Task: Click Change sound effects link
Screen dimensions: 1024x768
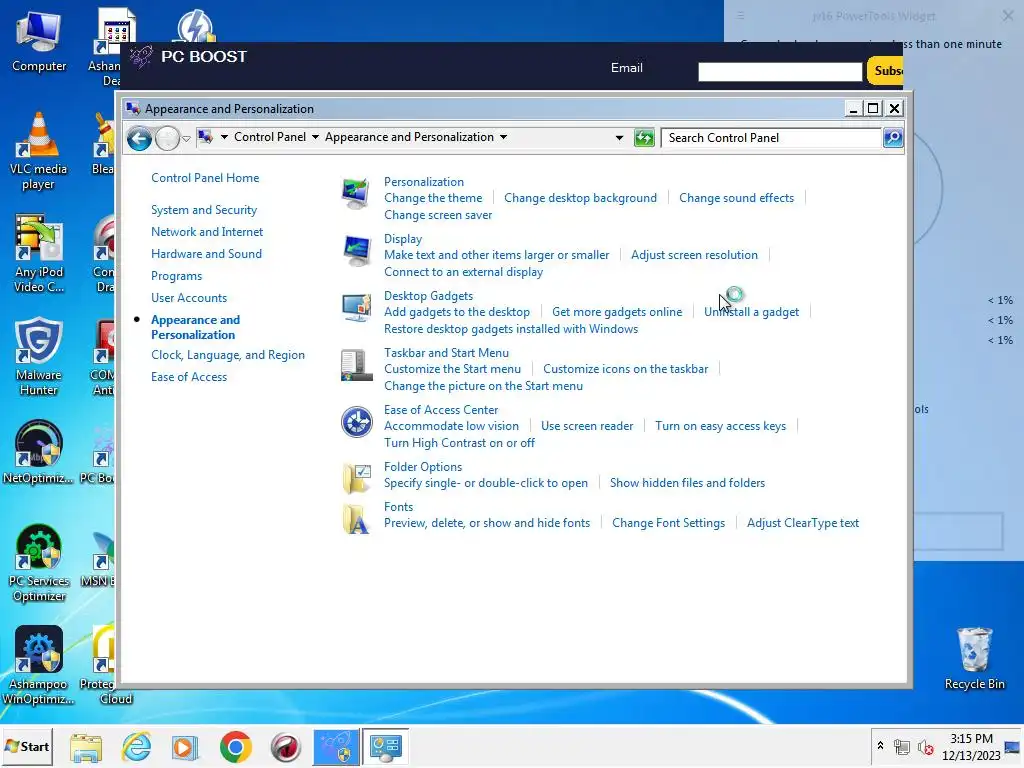Action: (x=737, y=198)
